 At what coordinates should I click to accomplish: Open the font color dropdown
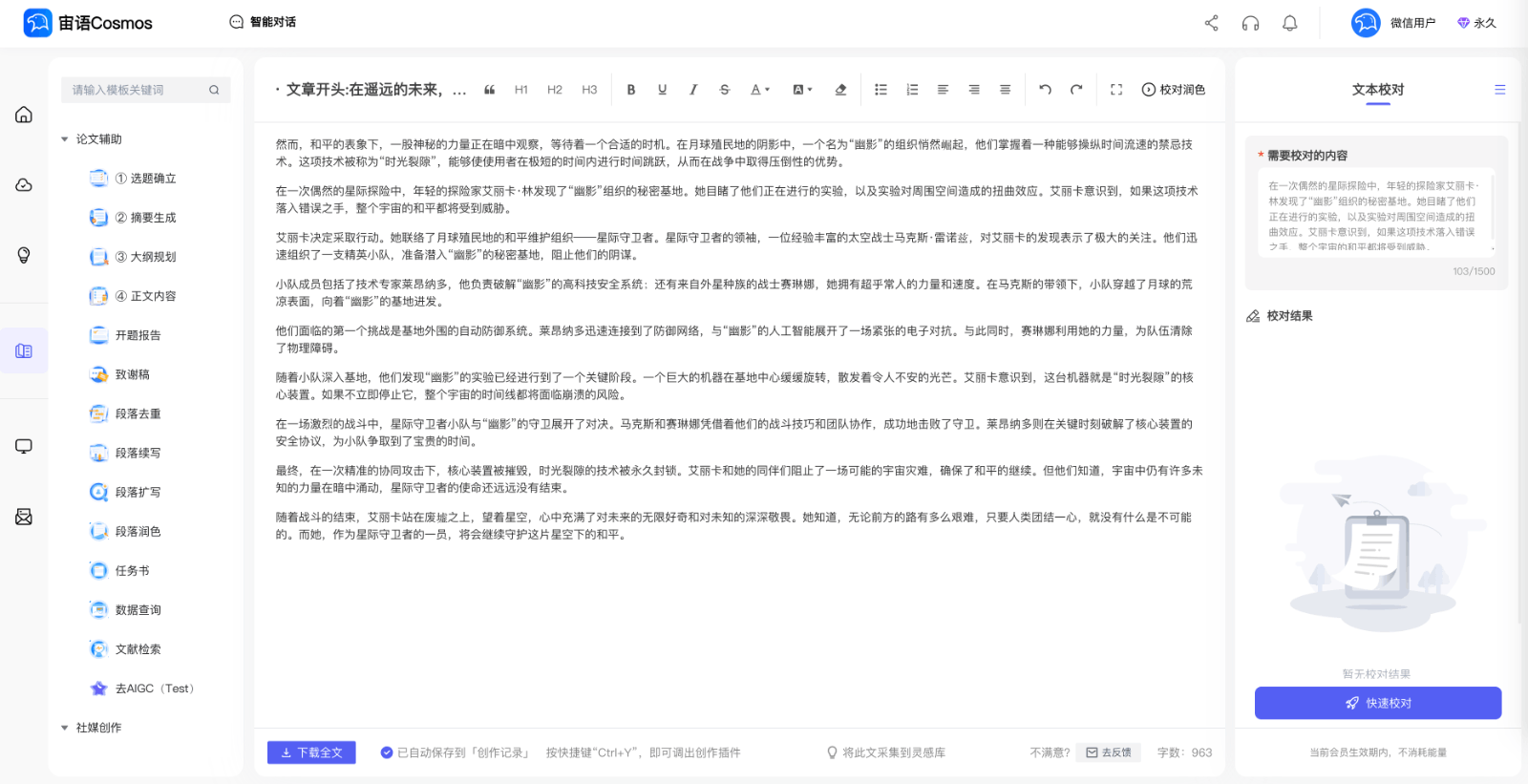click(x=759, y=90)
